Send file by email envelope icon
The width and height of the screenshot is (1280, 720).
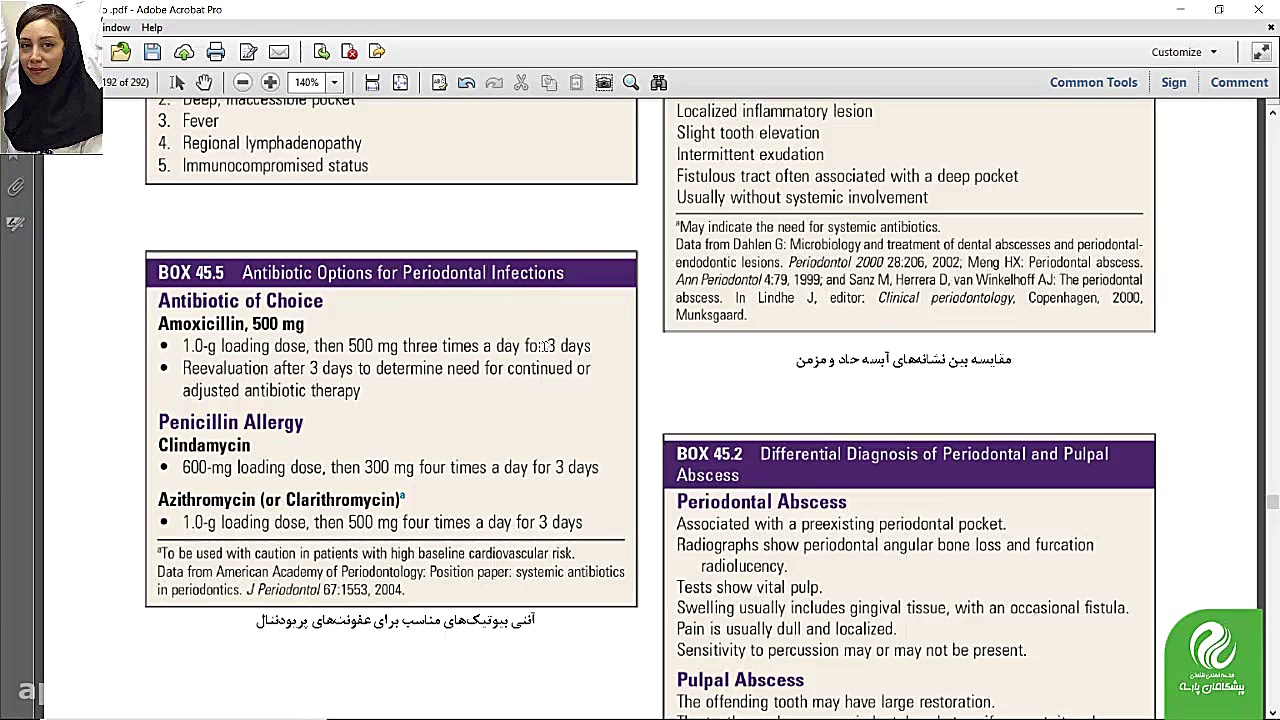(279, 52)
